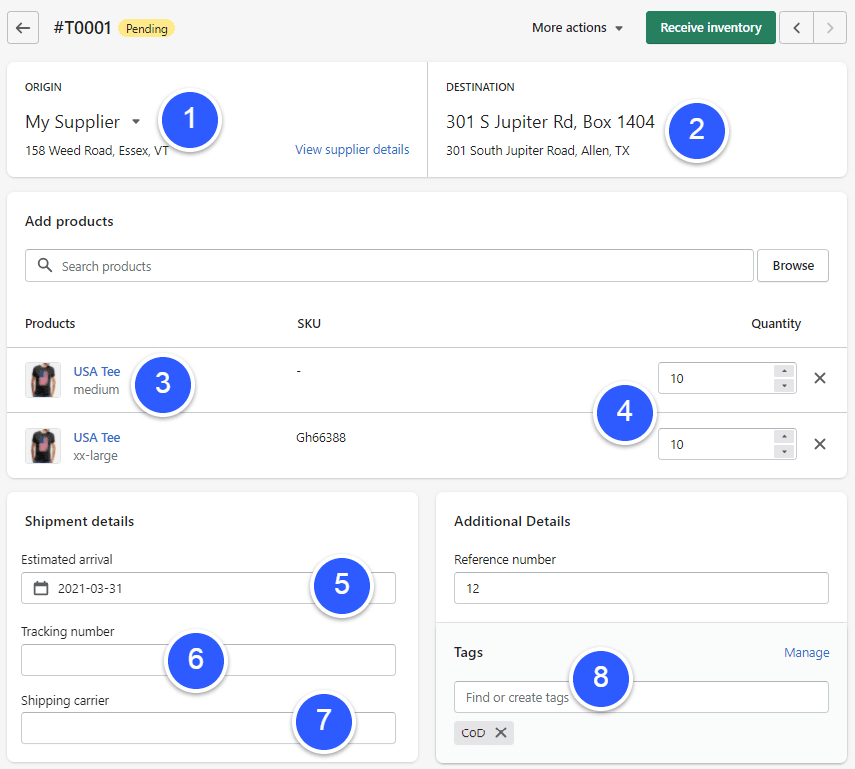
Task: Go to the next transfer with the chevron
Action: pyautogui.click(x=830, y=28)
